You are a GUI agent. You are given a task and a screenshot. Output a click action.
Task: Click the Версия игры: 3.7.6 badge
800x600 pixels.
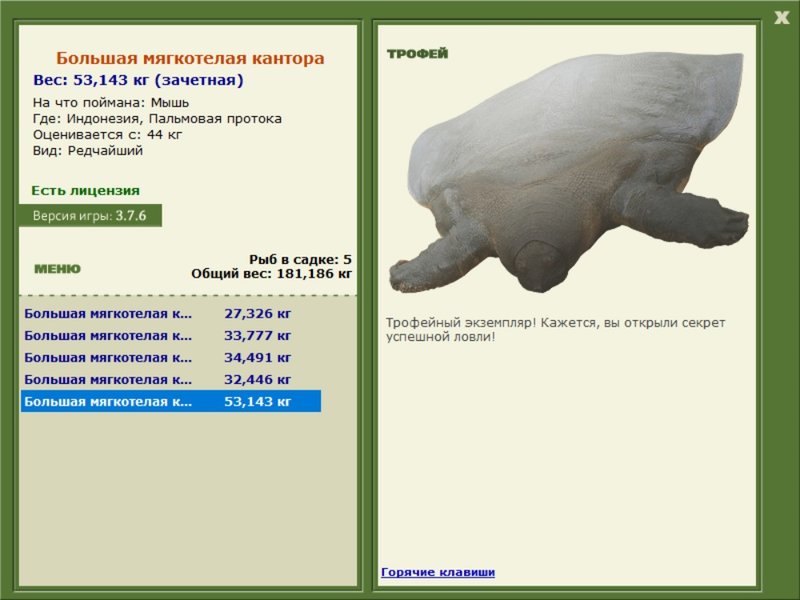(90, 215)
